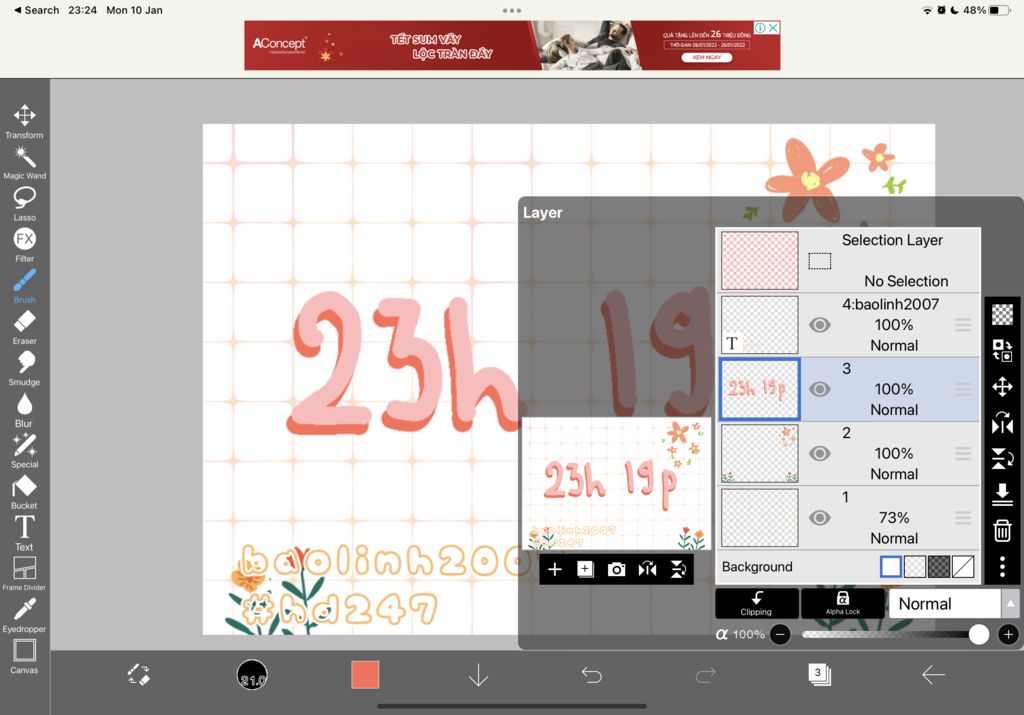Import photo layer with camera icon
This screenshot has width=1024, height=715.
616,569
